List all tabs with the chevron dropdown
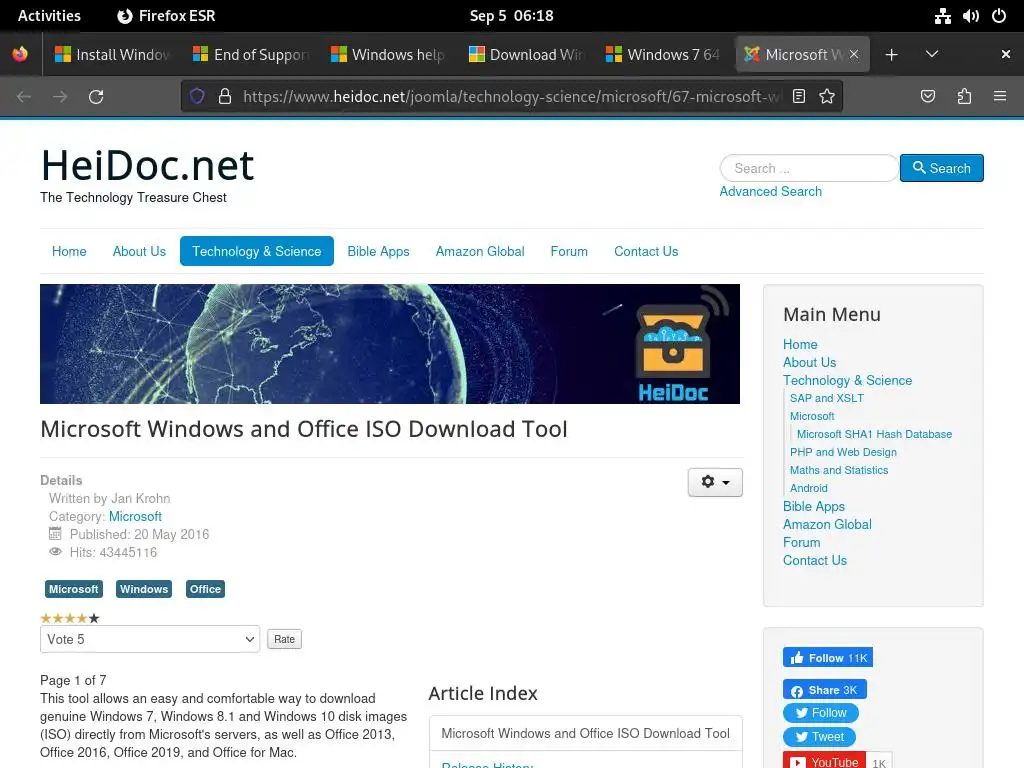The image size is (1024, 768). pos(932,54)
